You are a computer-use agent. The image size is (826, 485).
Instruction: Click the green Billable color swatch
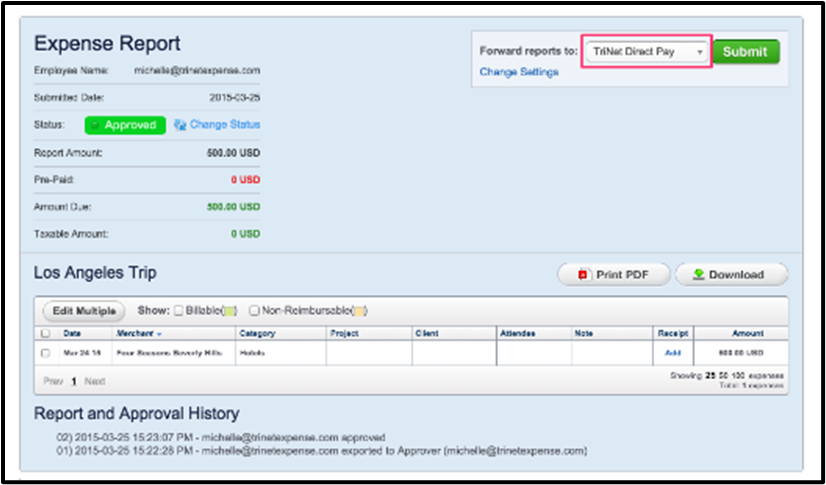coord(229,311)
